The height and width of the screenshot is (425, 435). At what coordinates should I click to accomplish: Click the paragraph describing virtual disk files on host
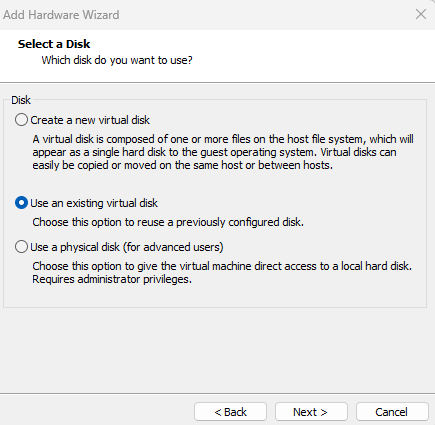[x=223, y=152]
